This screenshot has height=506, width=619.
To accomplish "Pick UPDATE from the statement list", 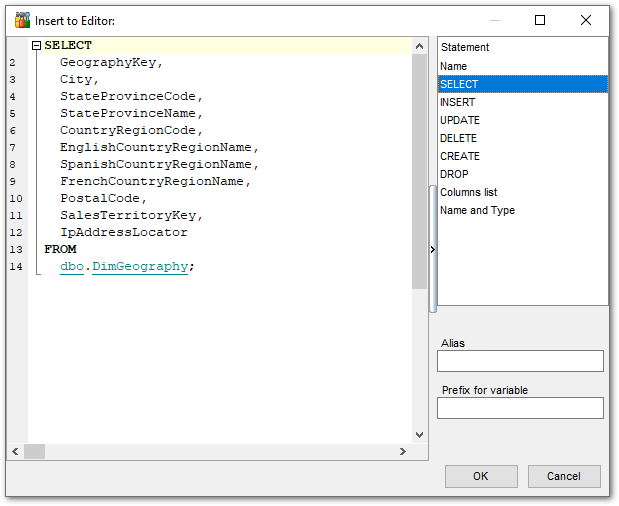I will (460, 120).
